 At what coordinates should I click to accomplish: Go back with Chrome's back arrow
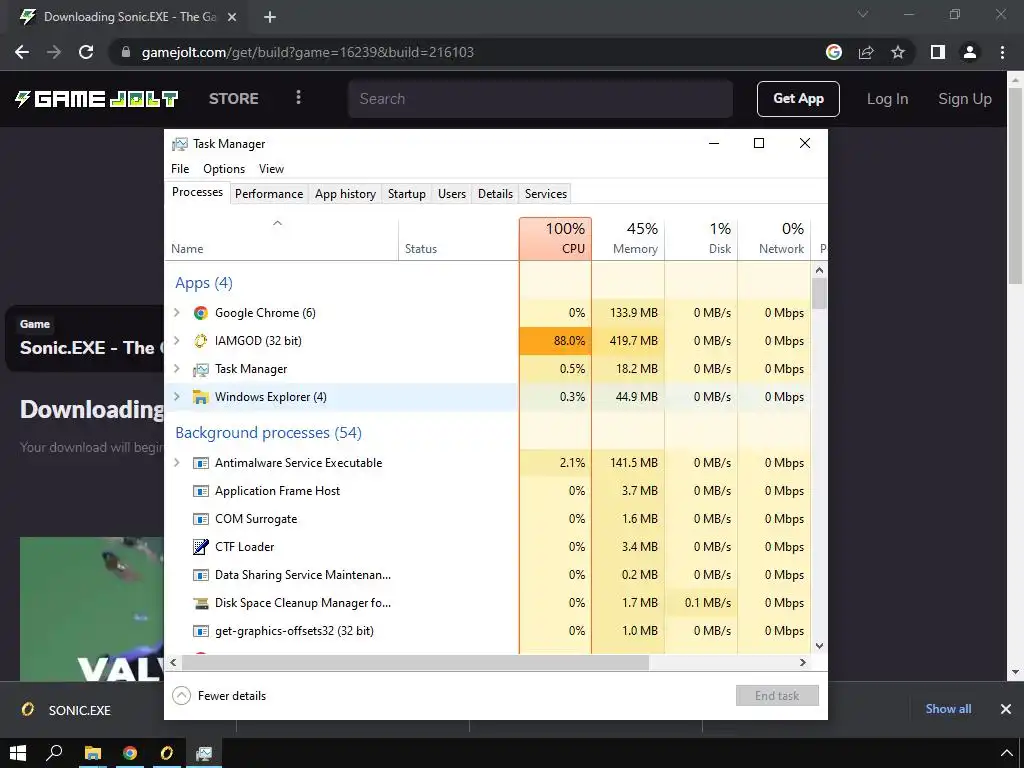(22, 52)
